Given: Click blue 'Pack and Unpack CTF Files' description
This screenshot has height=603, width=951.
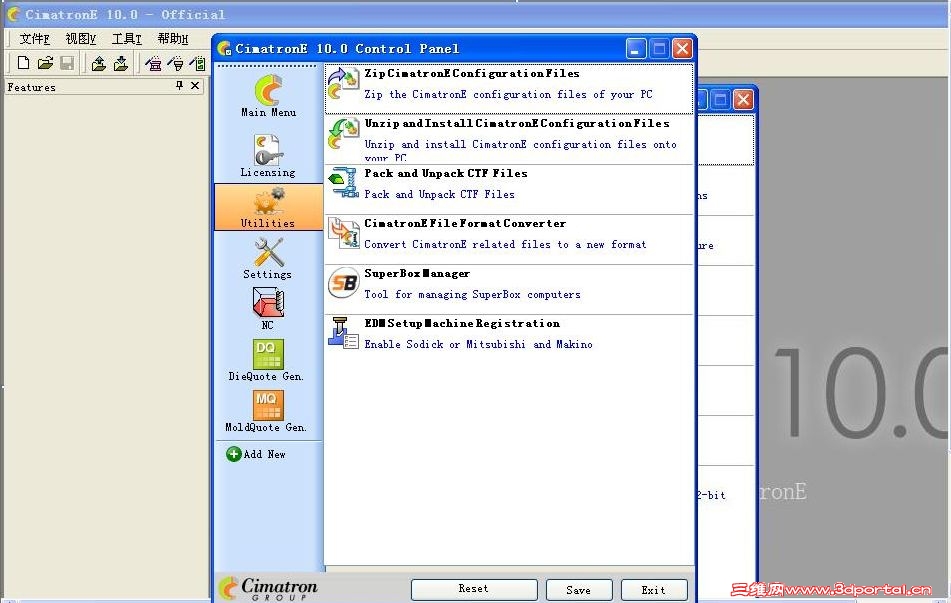Looking at the screenshot, I should pyautogui.click(x=439, y=194).
